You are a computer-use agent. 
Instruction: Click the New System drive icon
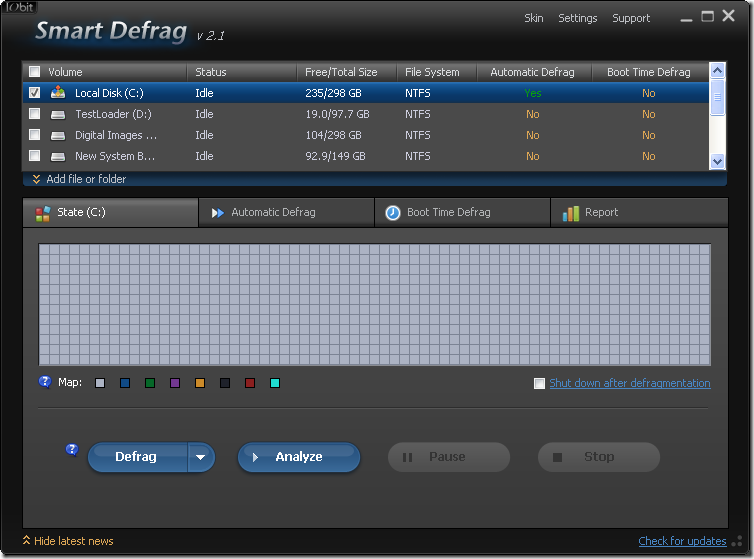(x=58, y=156)
